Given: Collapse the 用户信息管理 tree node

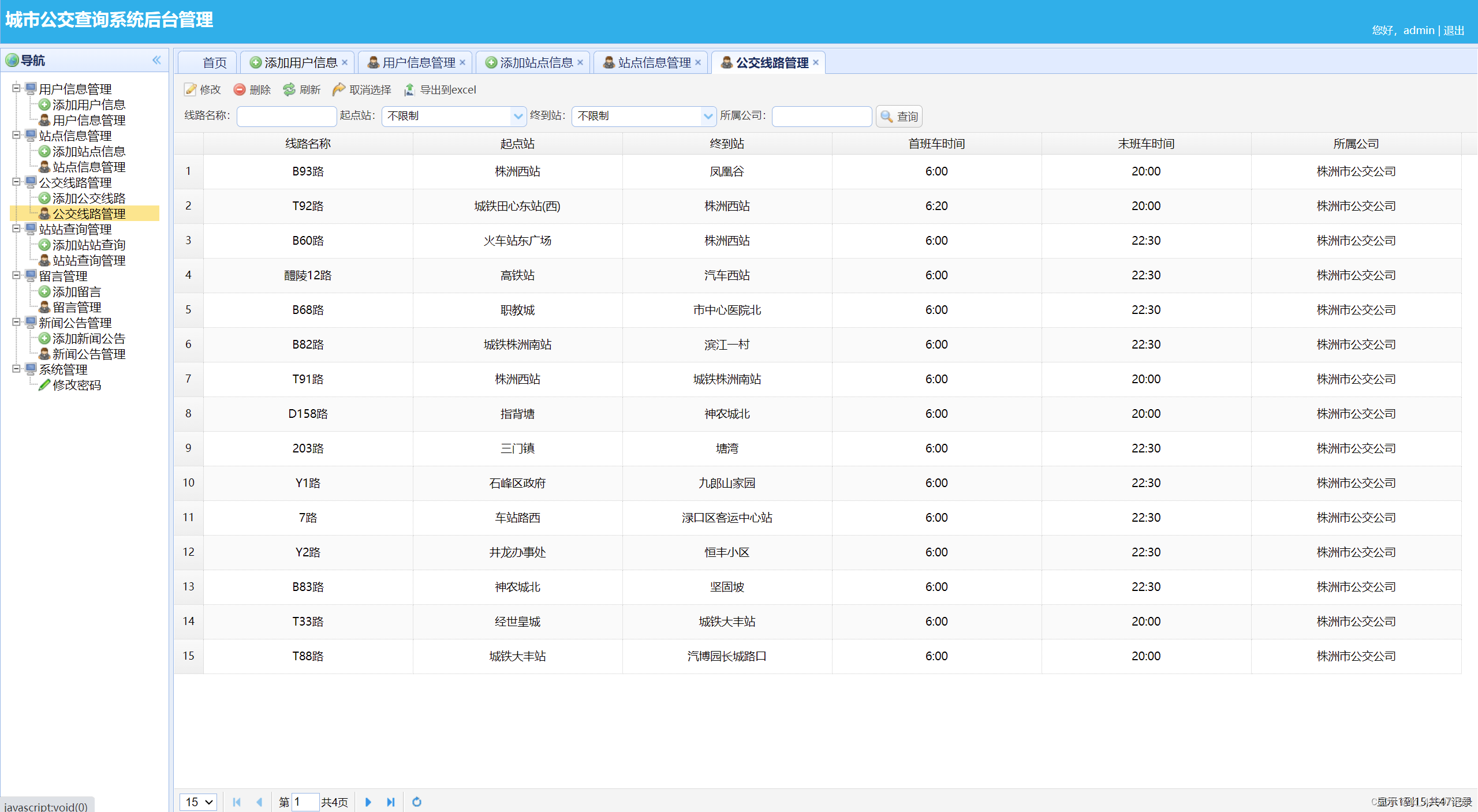Looking at the screenshot, I should (16, 88).
